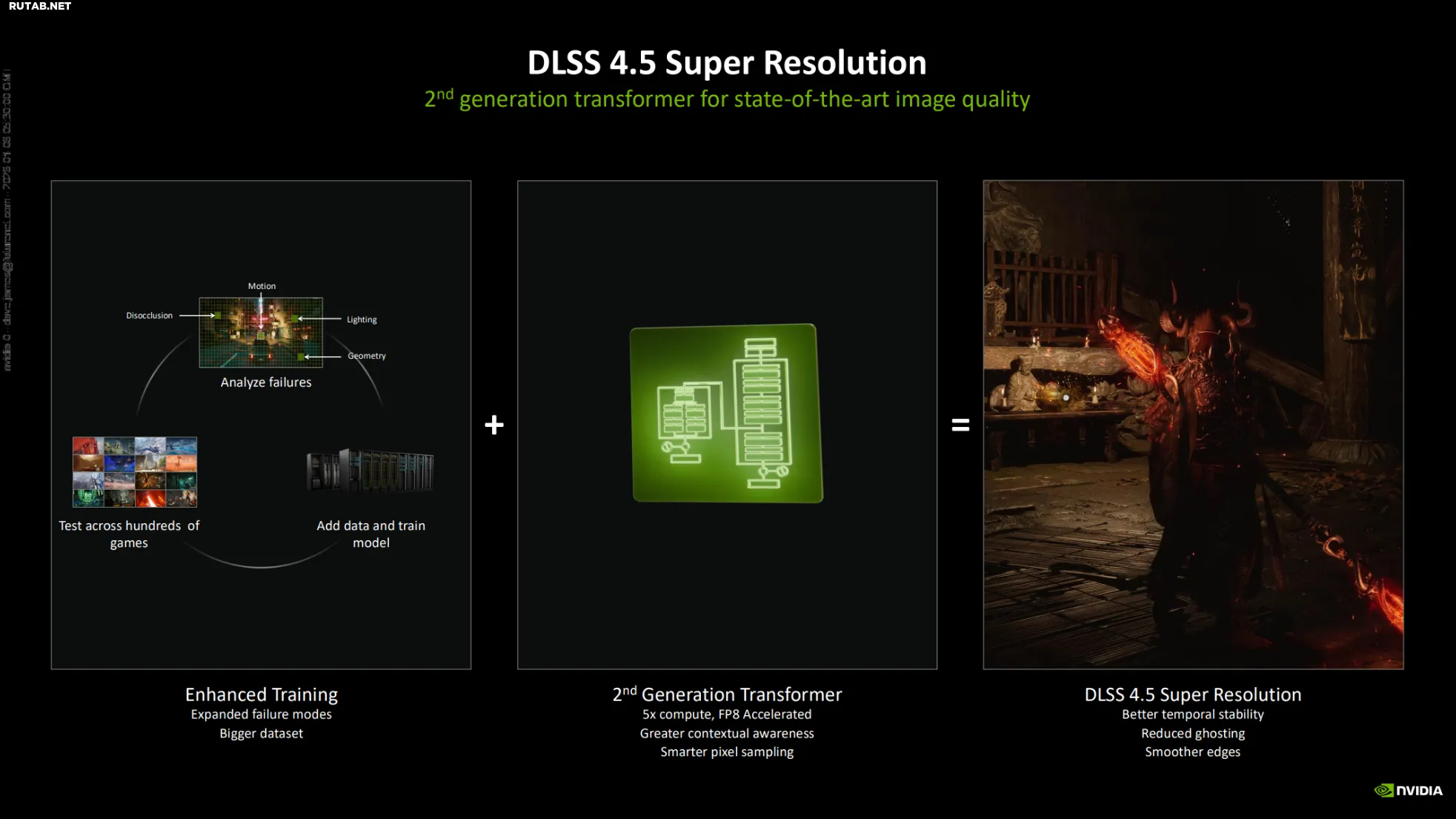
Task: Click the game screenshots collage thumbnail
Action: pos(135,471)
